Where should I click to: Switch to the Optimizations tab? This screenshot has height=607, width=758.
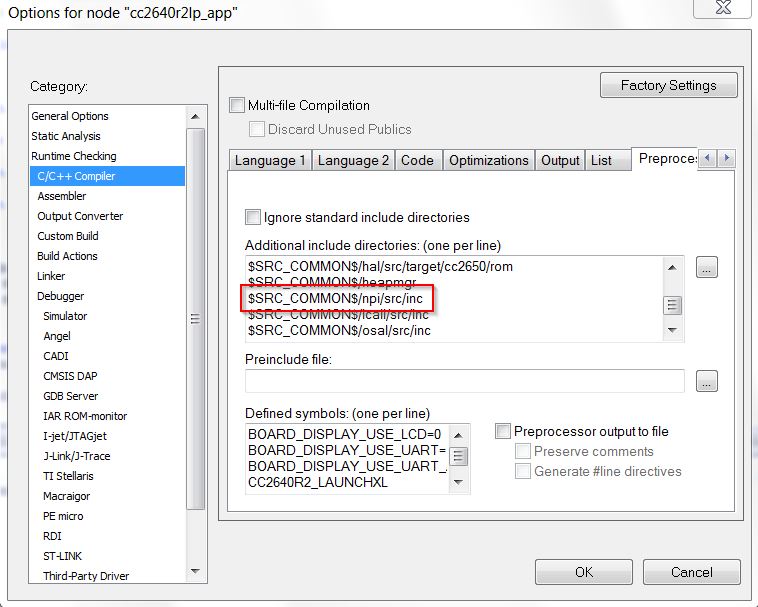click(x=488, y=160)
